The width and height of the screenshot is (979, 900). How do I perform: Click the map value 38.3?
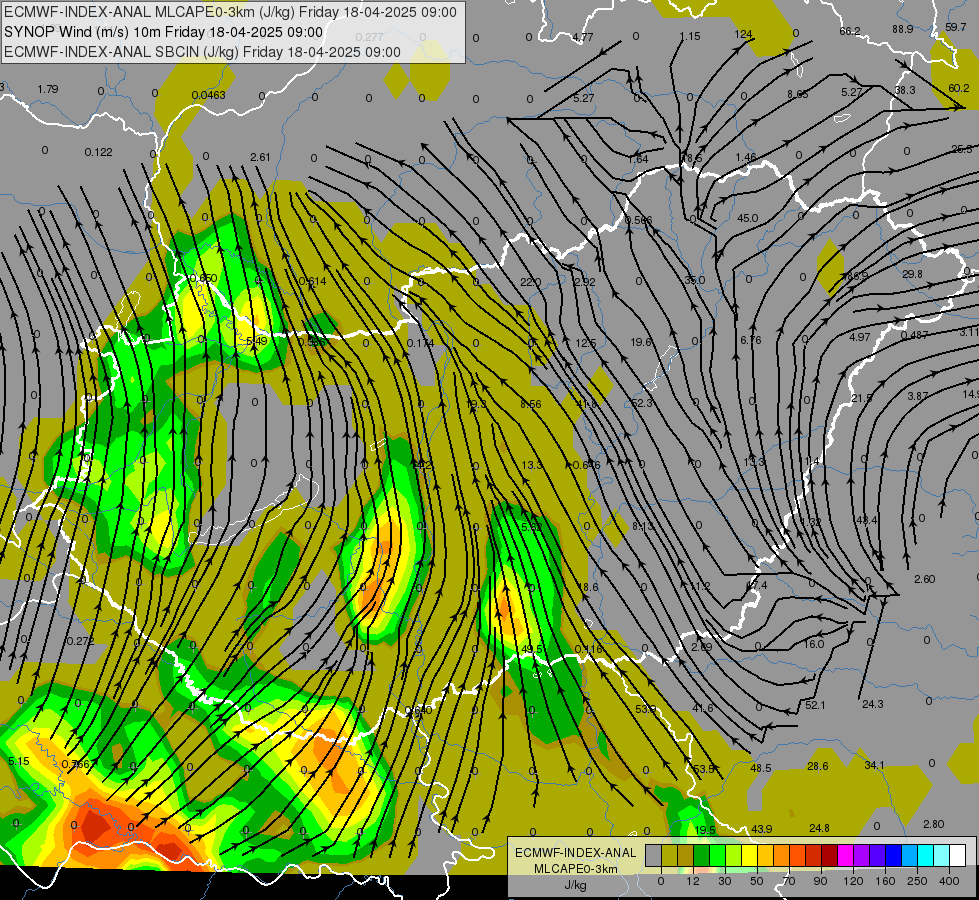coord(905,90)
